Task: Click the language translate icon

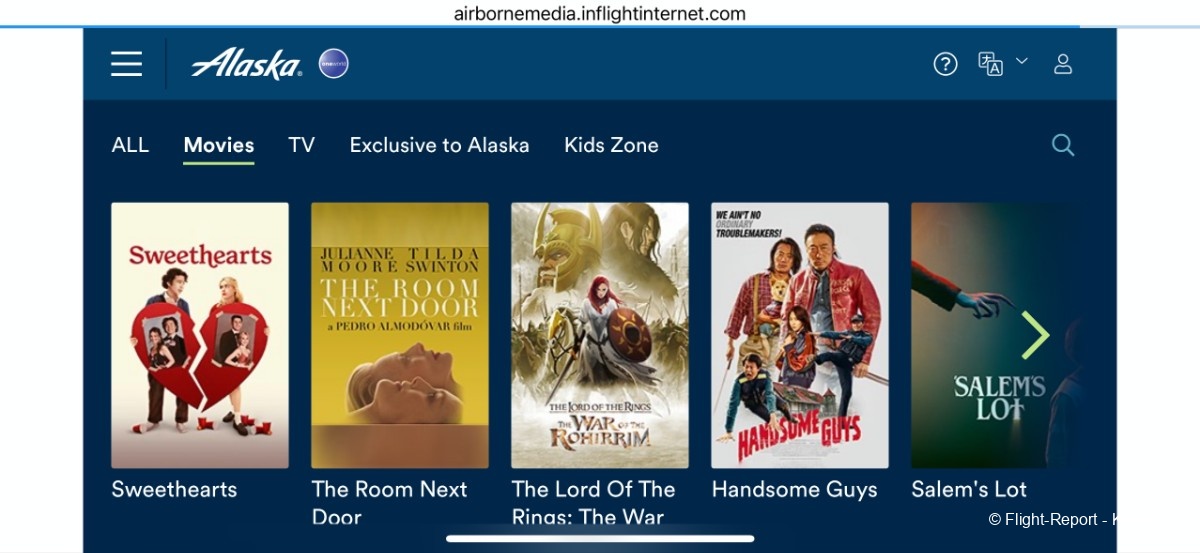Action: click(990, 64)
